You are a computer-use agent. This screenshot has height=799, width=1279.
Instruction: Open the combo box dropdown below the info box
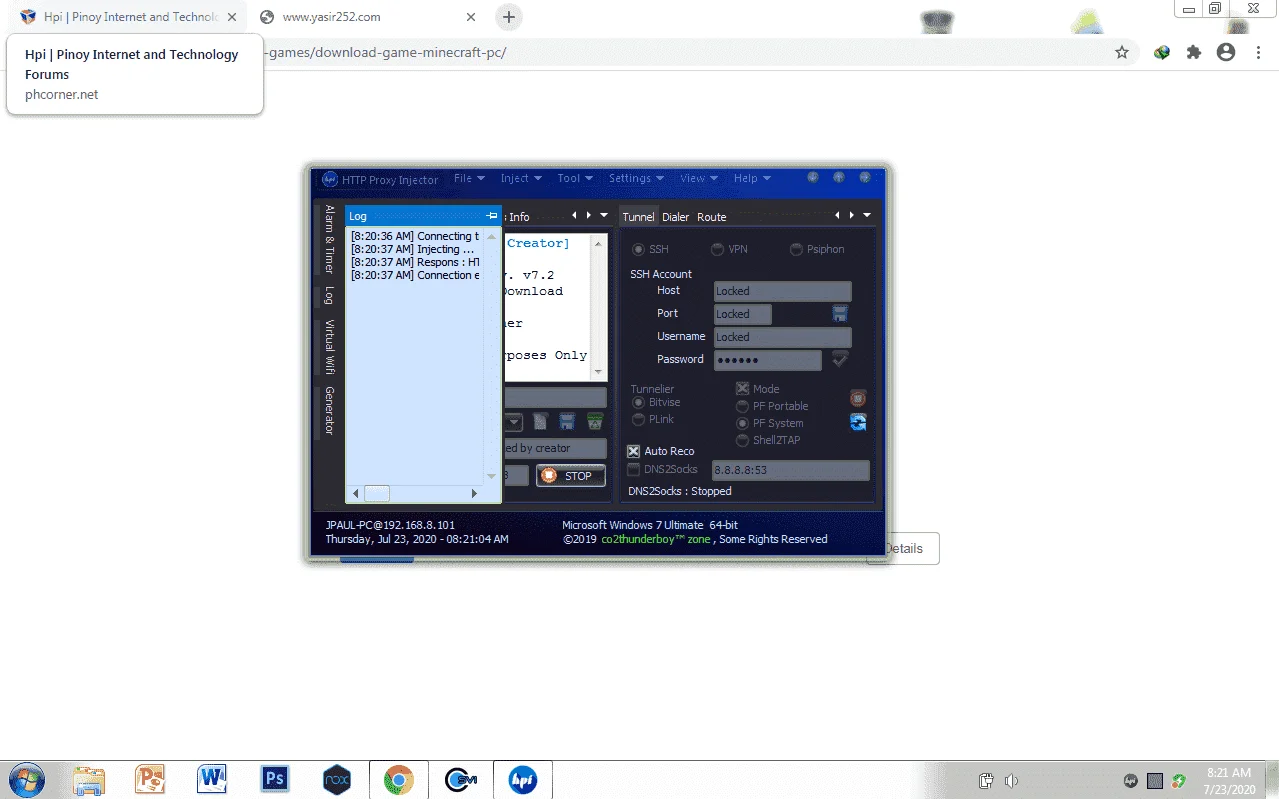click(x=514, y=422)
